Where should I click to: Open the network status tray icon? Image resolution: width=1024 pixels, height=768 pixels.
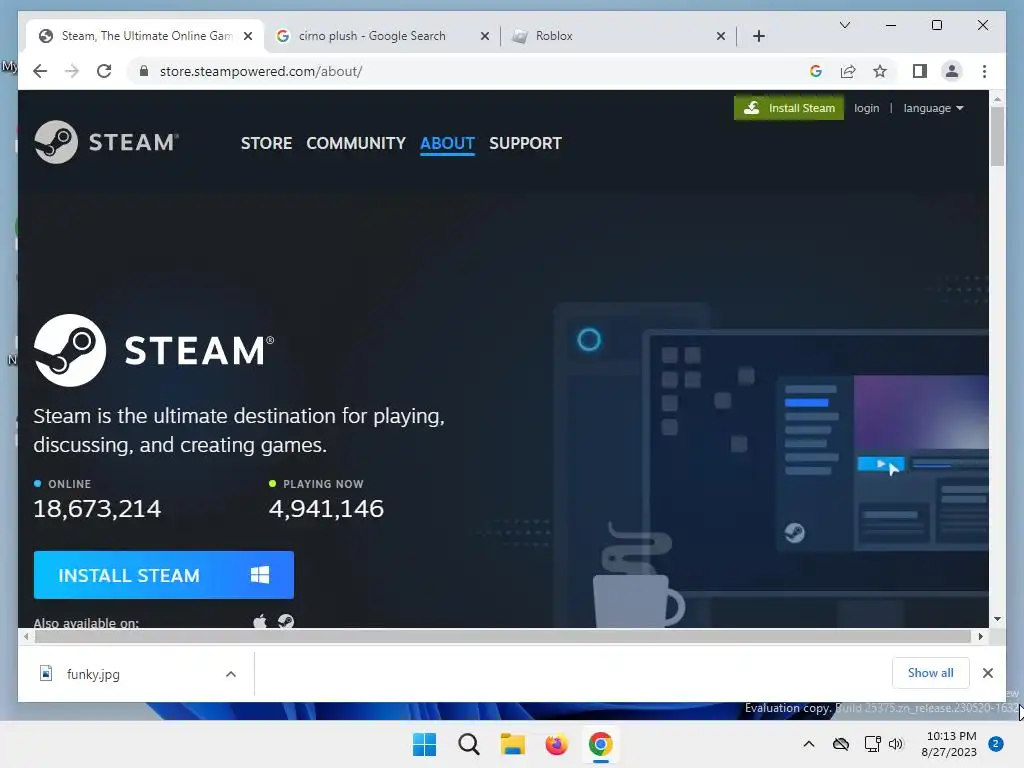point(872,744)
